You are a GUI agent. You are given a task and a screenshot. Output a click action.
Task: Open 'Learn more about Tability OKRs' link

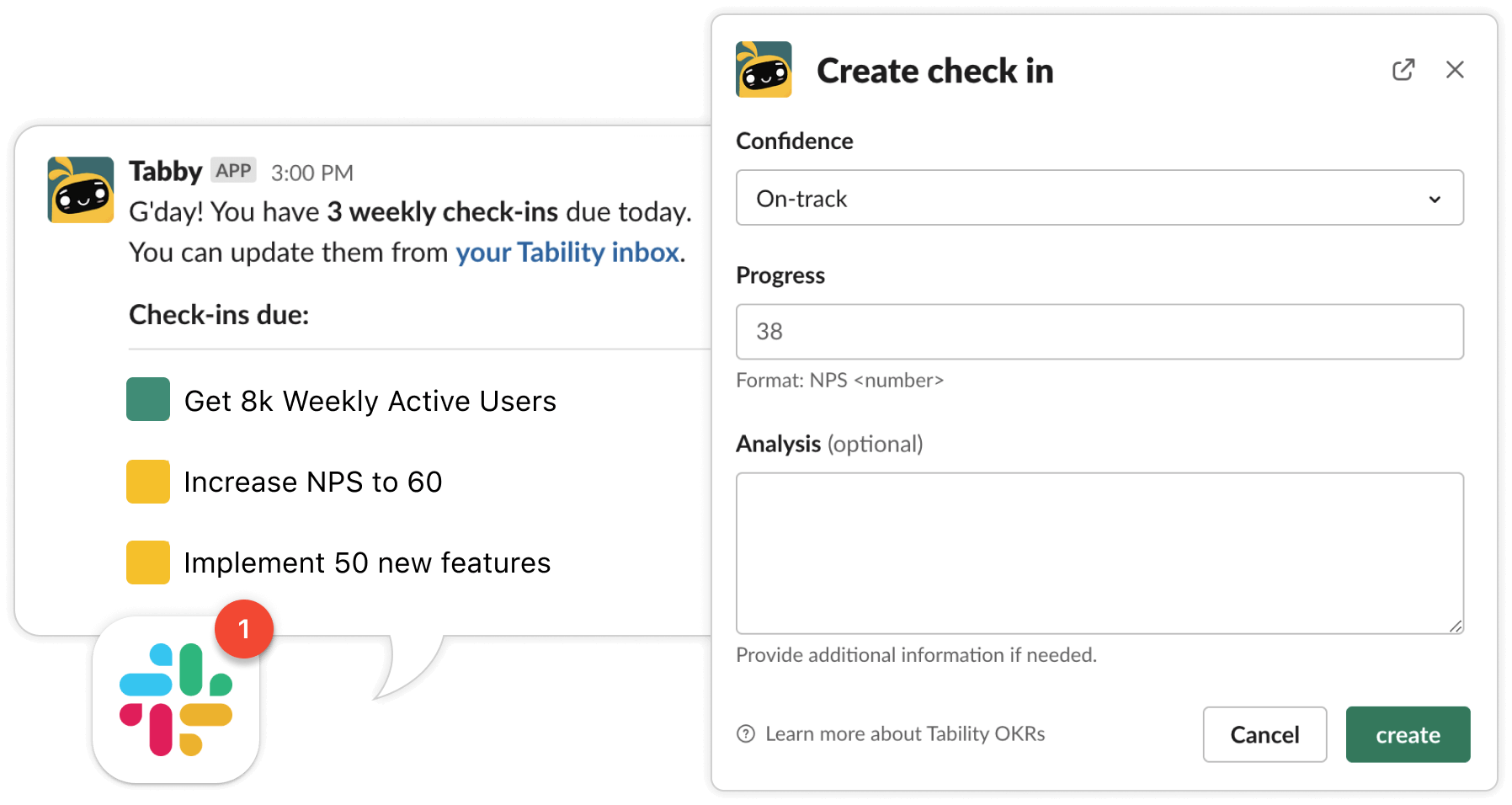[905, 734]
